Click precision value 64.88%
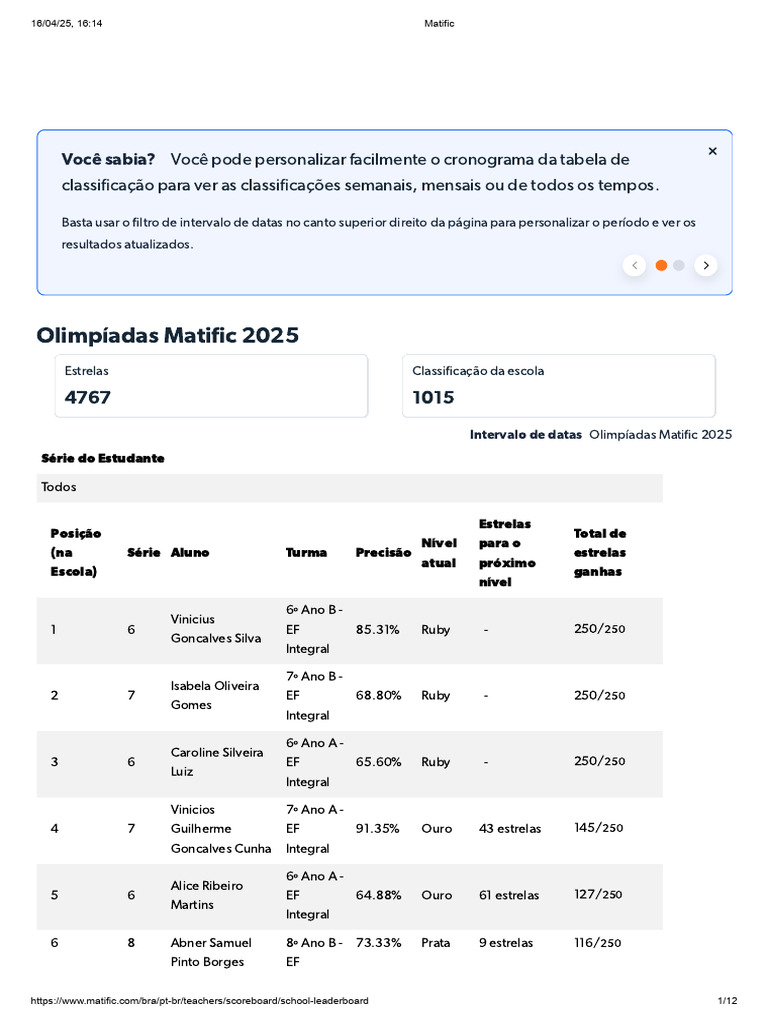 coord(378,895)
